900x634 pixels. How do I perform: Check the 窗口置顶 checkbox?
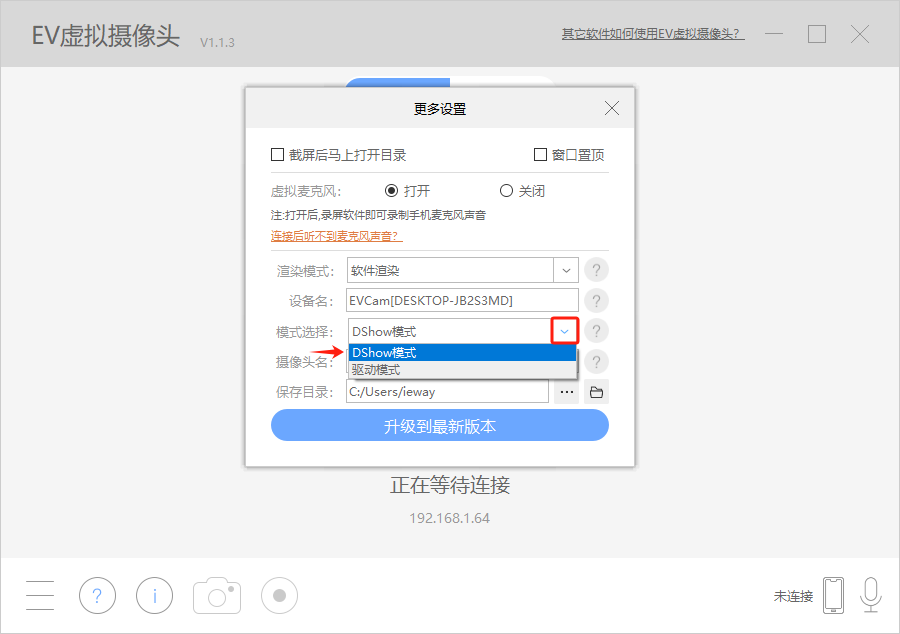coord(540,155)
